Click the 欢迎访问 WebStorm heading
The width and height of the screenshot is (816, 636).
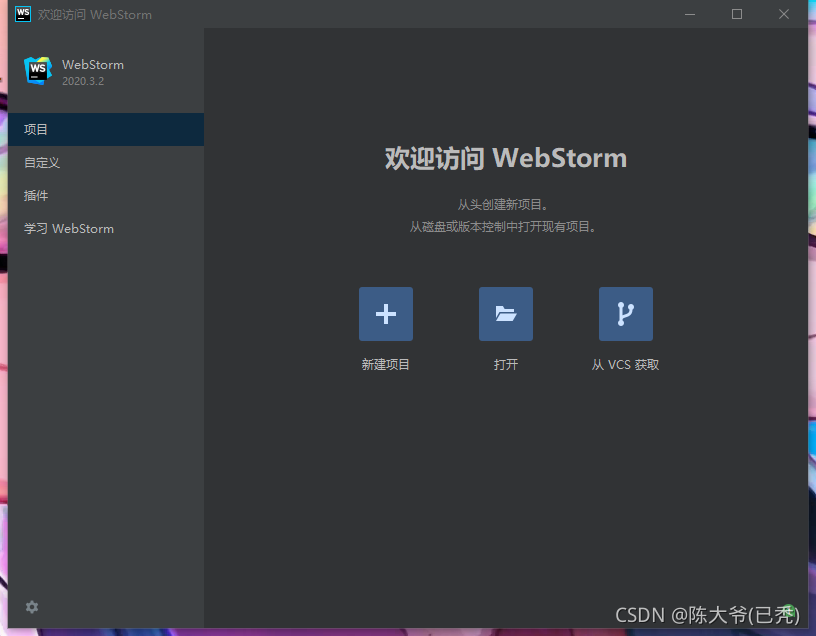click(506, 158)
